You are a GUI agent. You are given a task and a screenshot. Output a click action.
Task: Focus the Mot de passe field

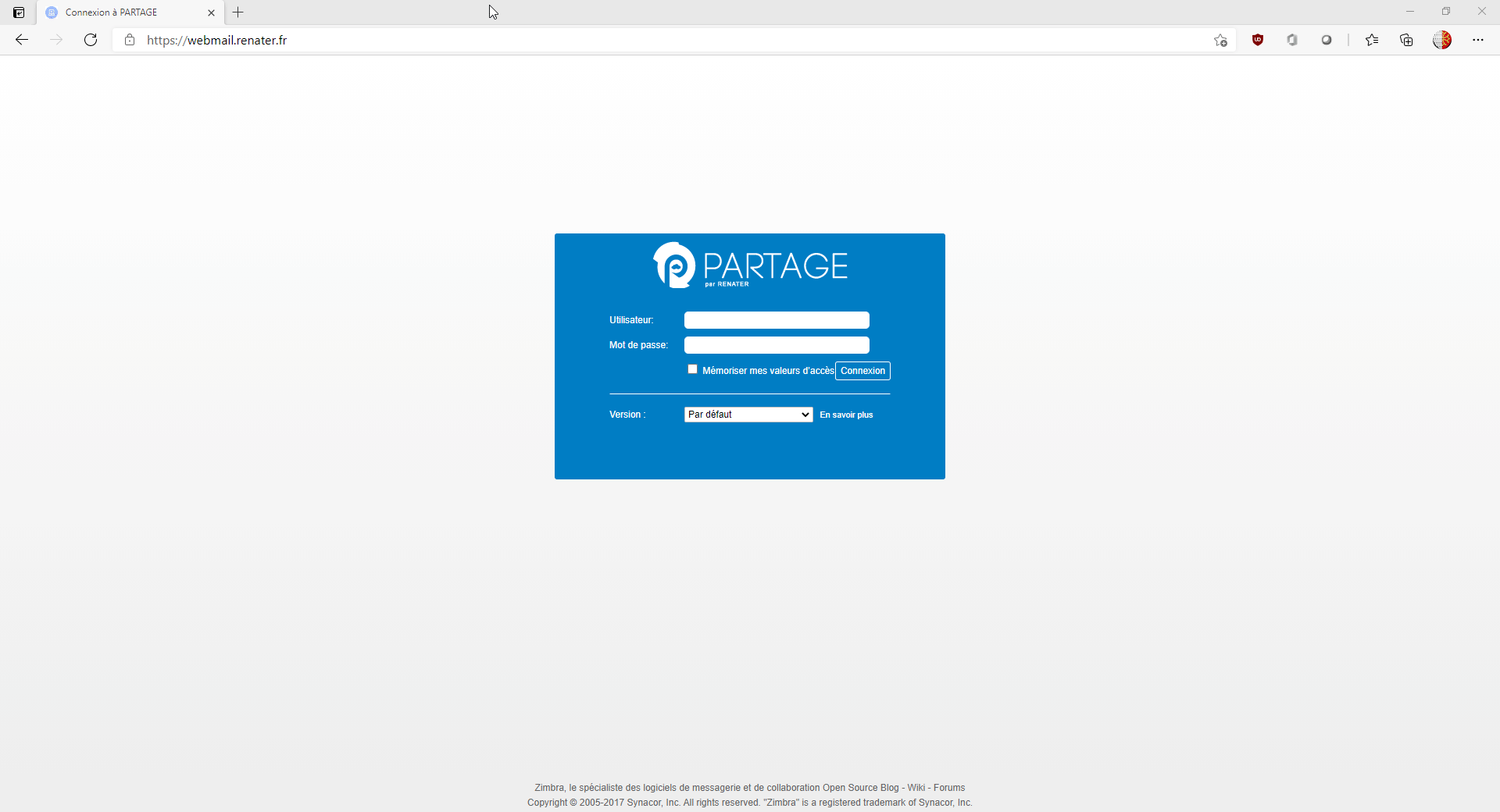(777, 345)
